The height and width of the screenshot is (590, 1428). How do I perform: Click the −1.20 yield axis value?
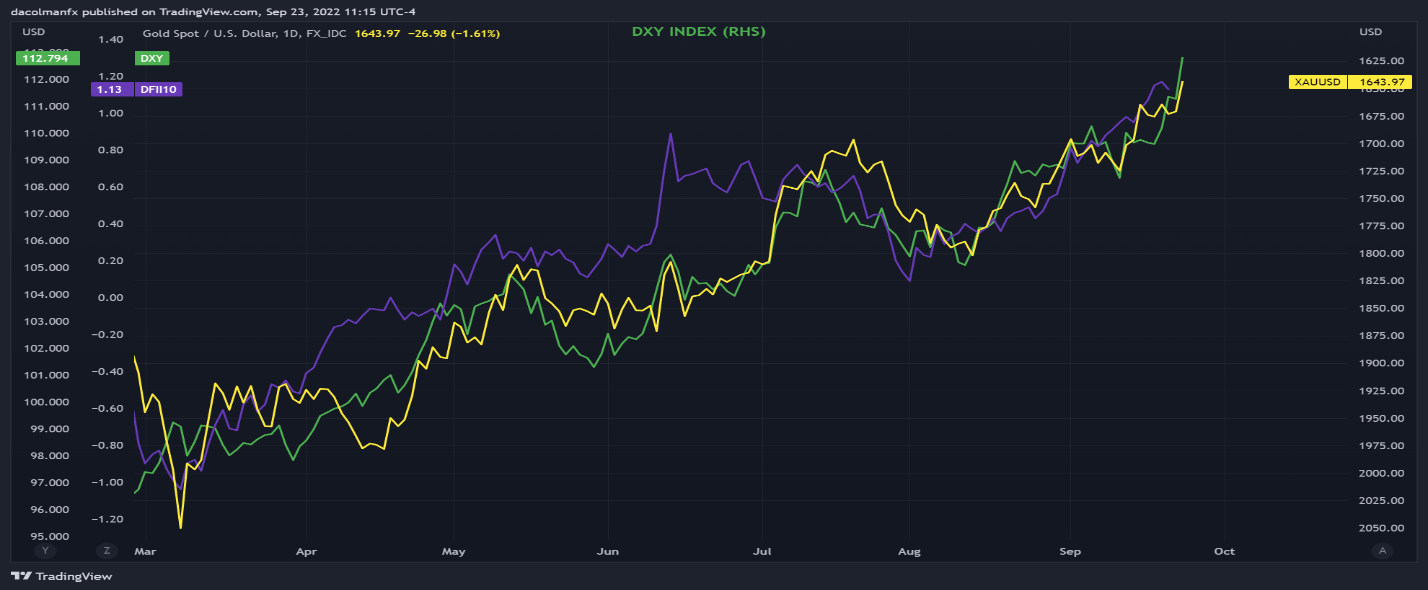pos(109,519)
